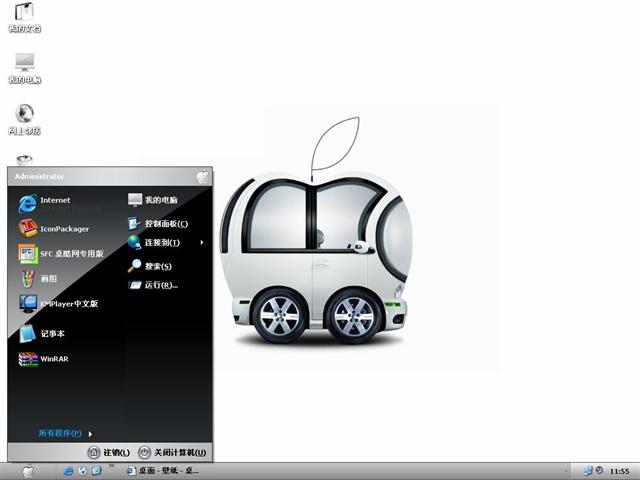Viewport: 640px width, 480px height.
Task: Click the Apple-logo Start button on the taskbar
Action: click(28, 471)
